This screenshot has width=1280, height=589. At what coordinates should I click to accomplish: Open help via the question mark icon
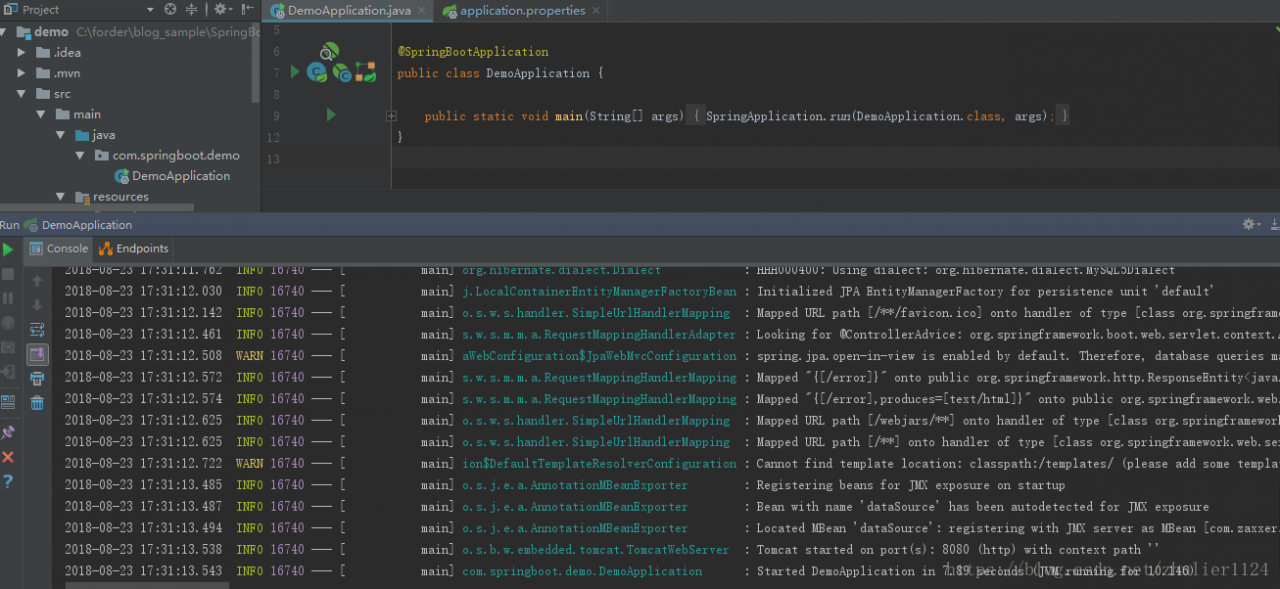tap(8, 482)
